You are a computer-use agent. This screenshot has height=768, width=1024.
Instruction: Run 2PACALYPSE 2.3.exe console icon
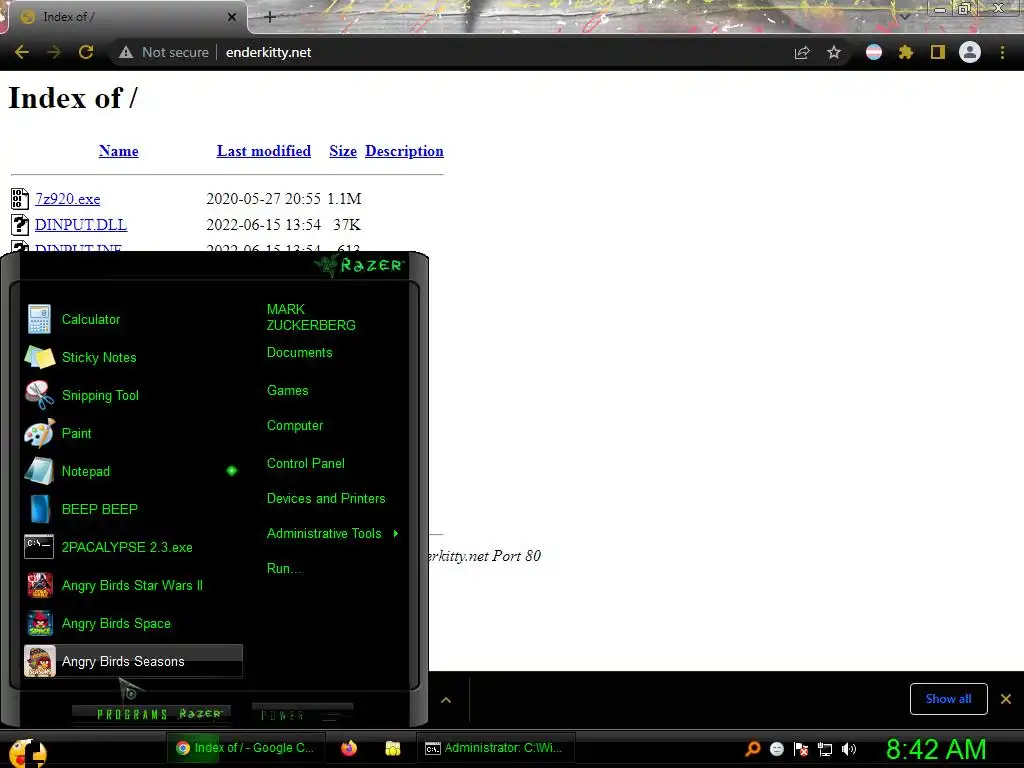click(x=39, y=547)
